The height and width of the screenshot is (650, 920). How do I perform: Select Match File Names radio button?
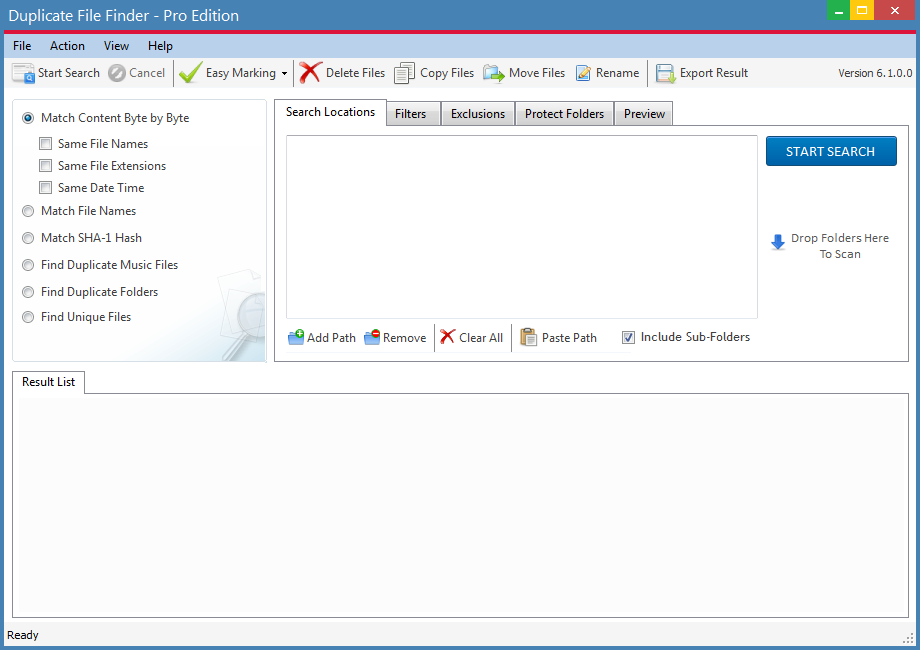pyautogui.click(x=28, y=211)
